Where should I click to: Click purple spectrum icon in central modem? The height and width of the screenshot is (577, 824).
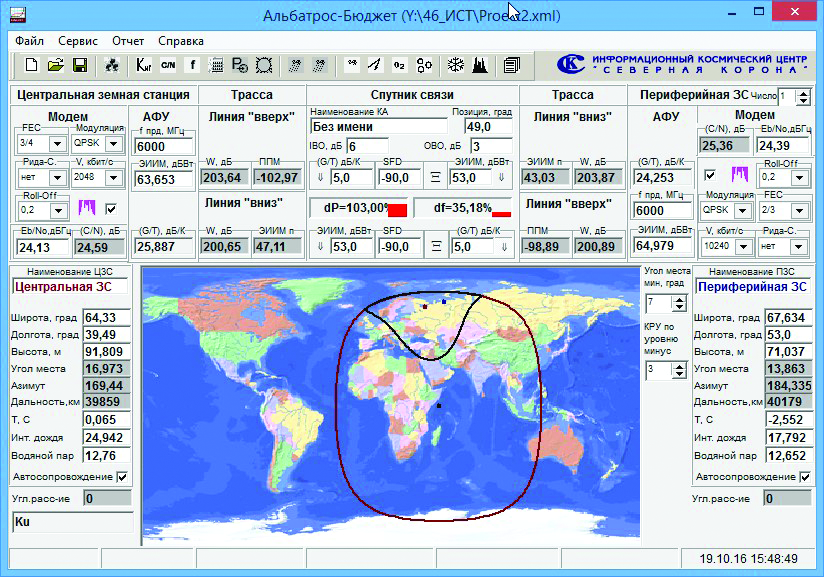point(87,208)
